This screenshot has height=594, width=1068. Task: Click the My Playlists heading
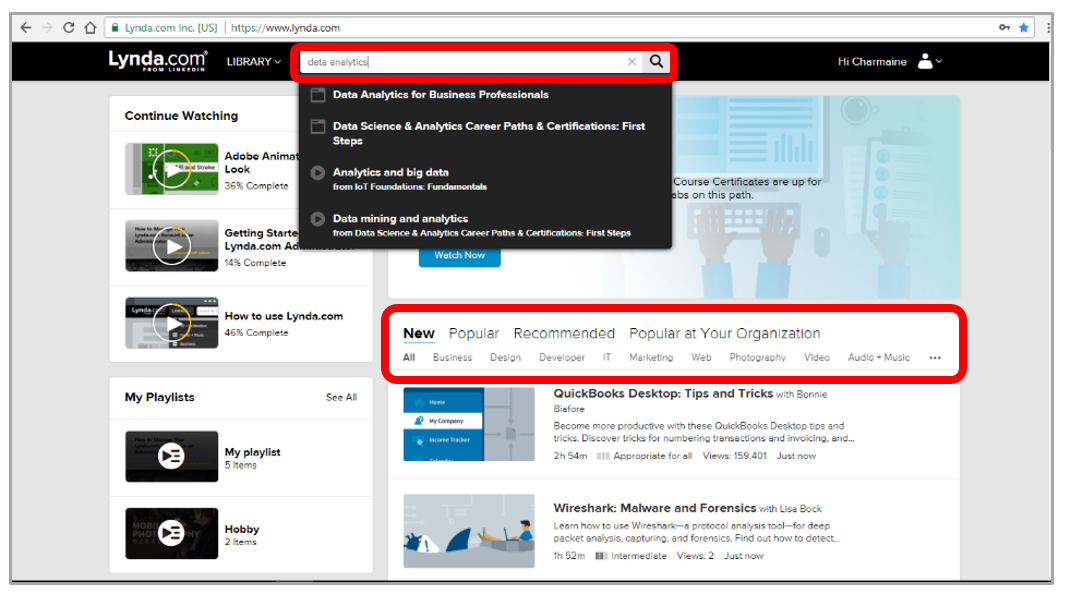(159, 397)
